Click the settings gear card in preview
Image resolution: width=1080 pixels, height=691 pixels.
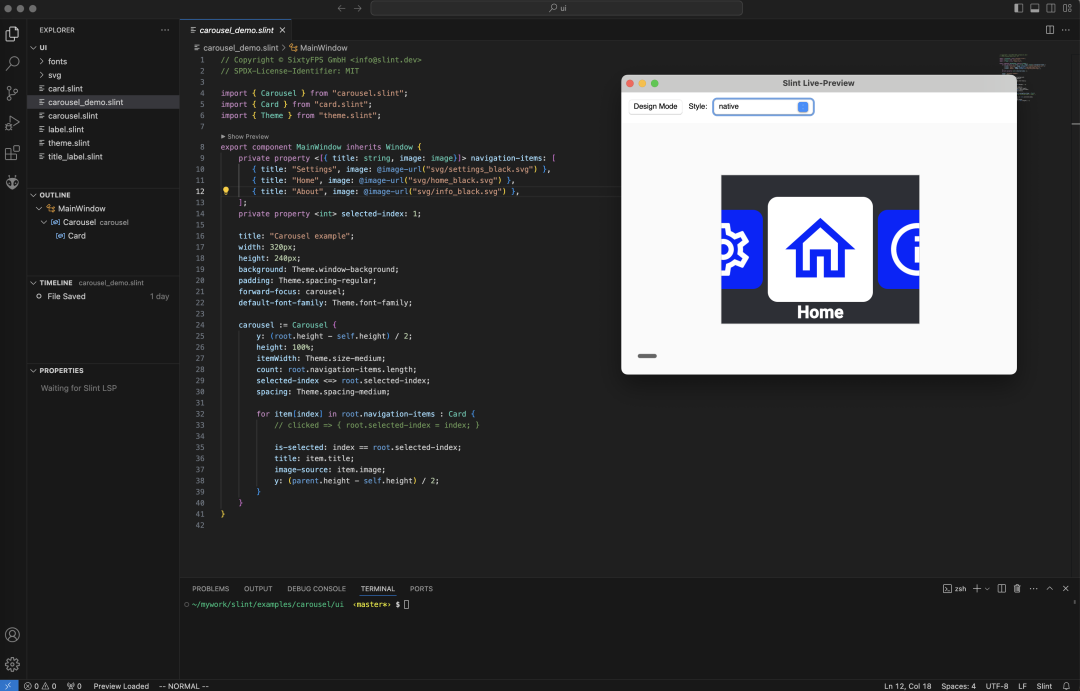pyautogui.click(x=742, y=249)
